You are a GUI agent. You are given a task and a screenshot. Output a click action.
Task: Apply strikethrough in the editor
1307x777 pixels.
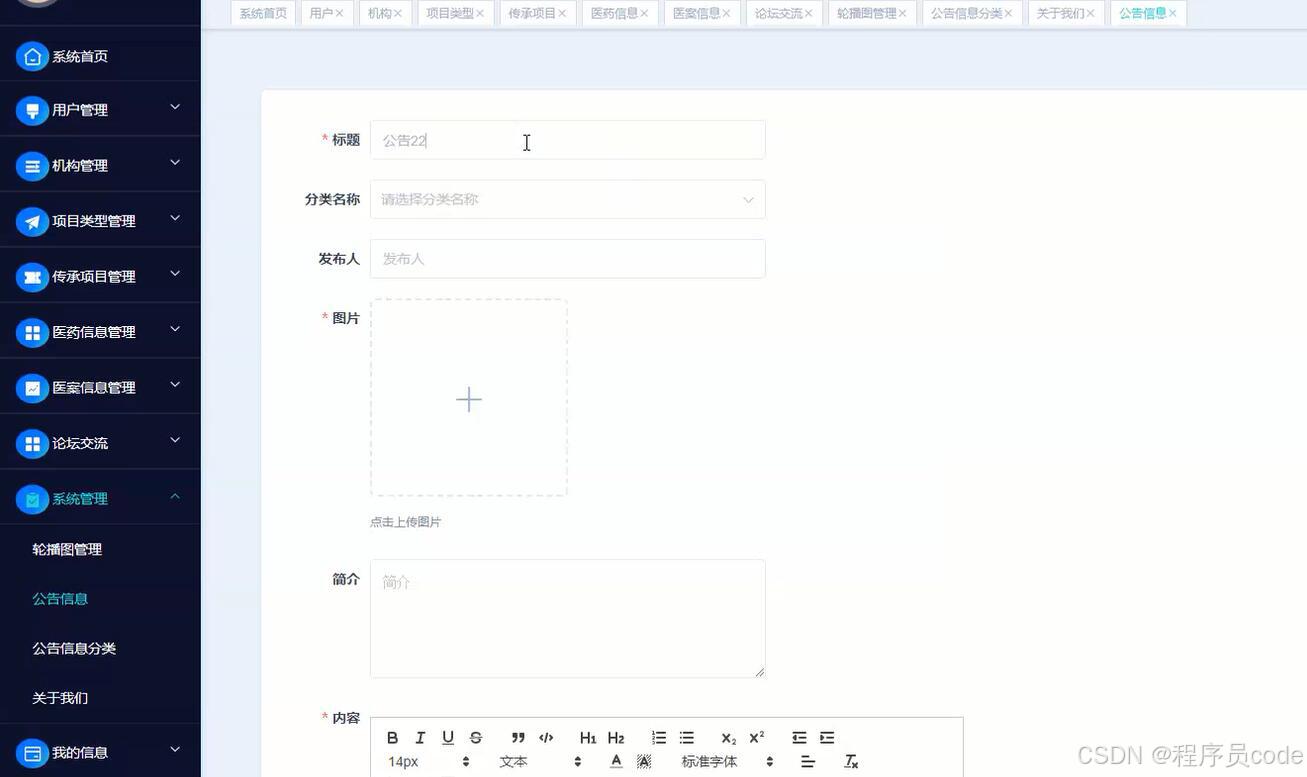(x=476, y=738)
